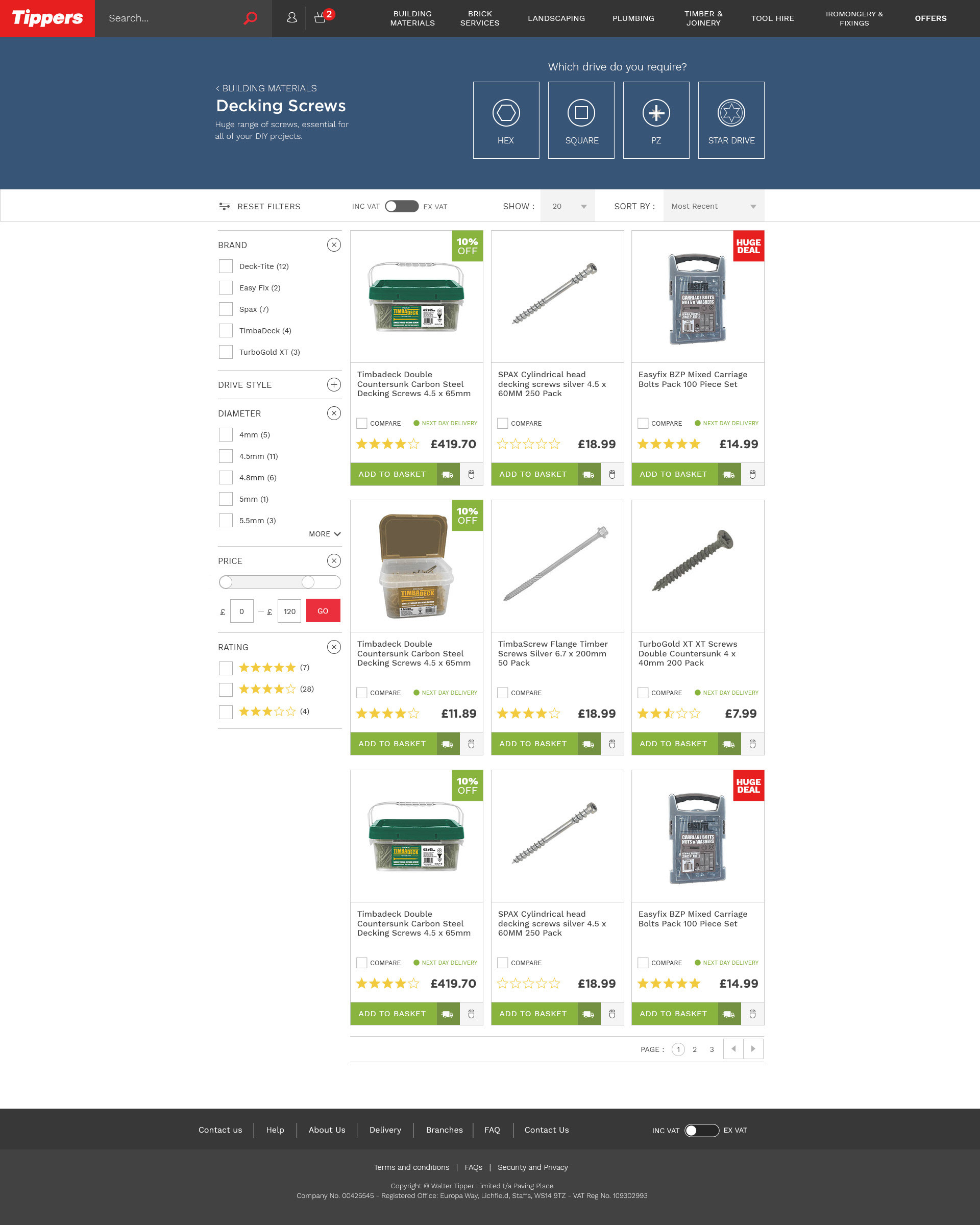Click the red search magnifier icon
This screenshot has width=980, height=1225.
(251, 18)
